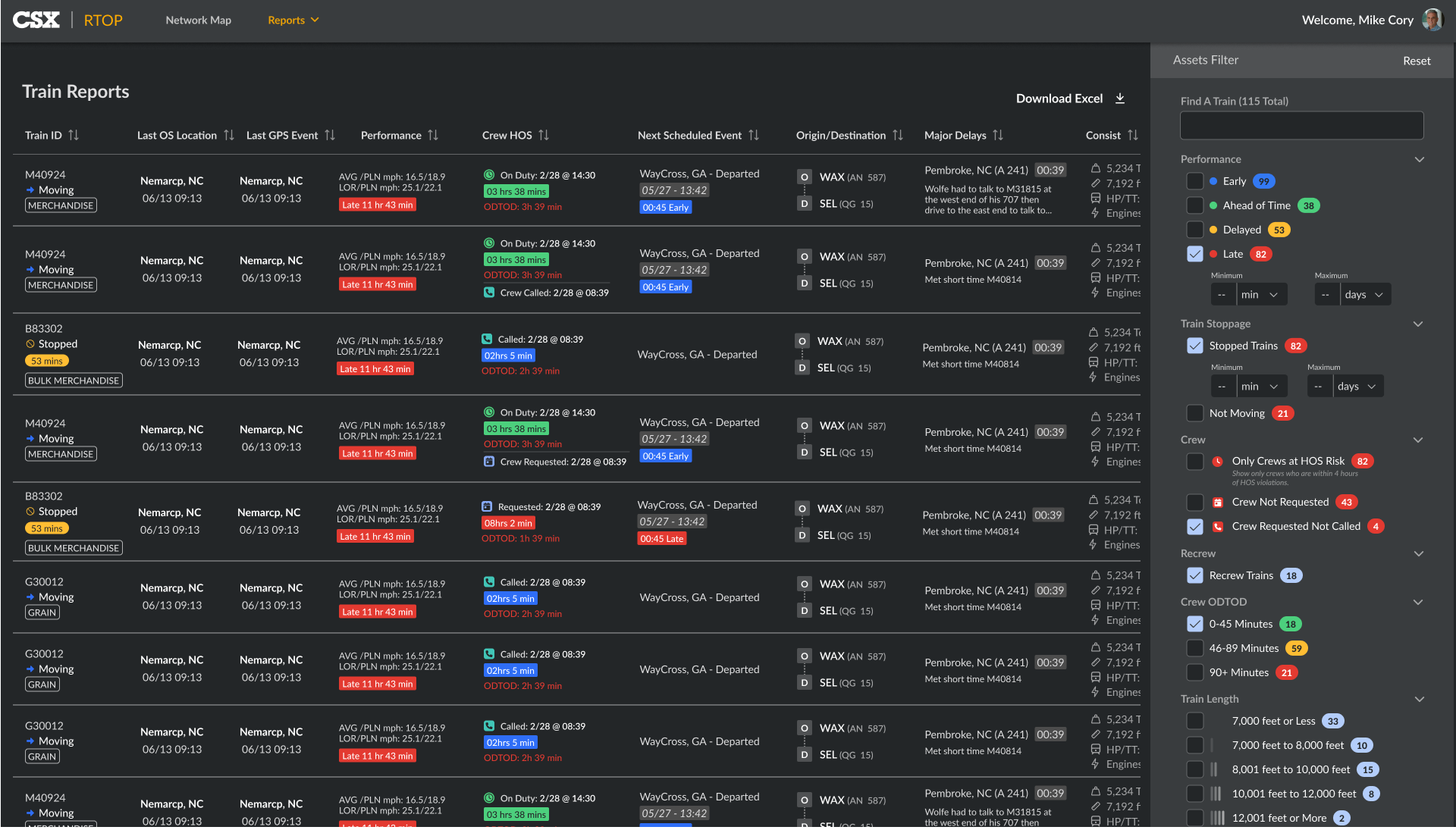Collapse the Train Length section
Image resolution: width=1456 pixels, height=830 pixels.
[1420, 699]
